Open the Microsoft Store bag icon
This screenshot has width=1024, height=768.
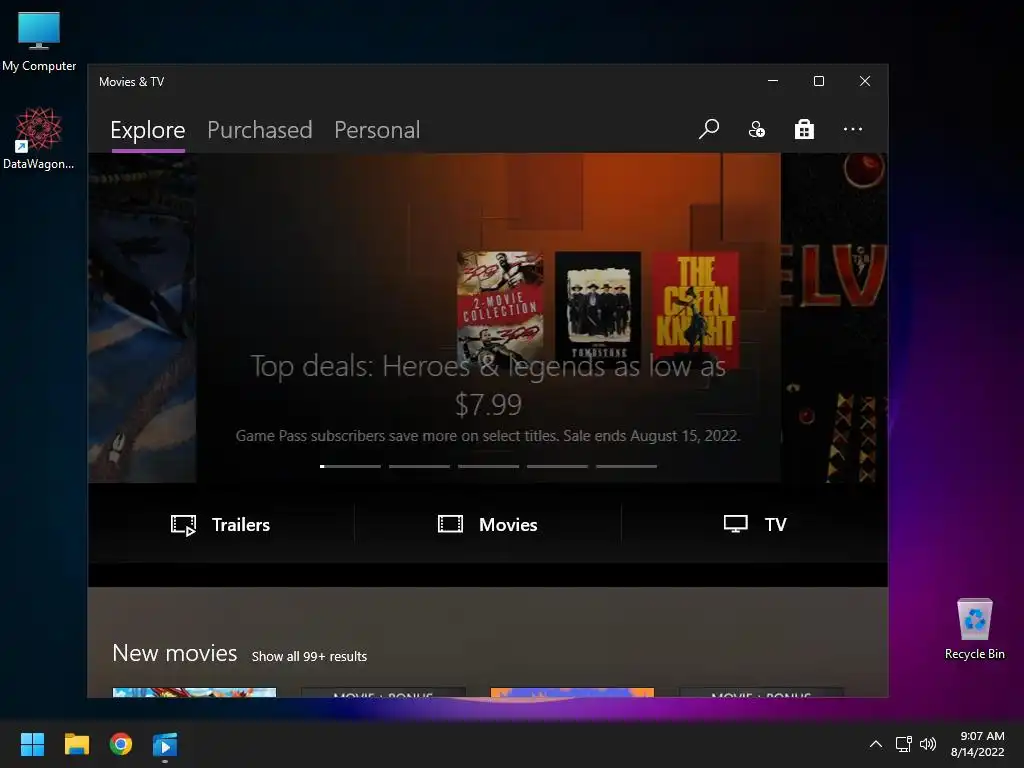(x=804, y=129)
